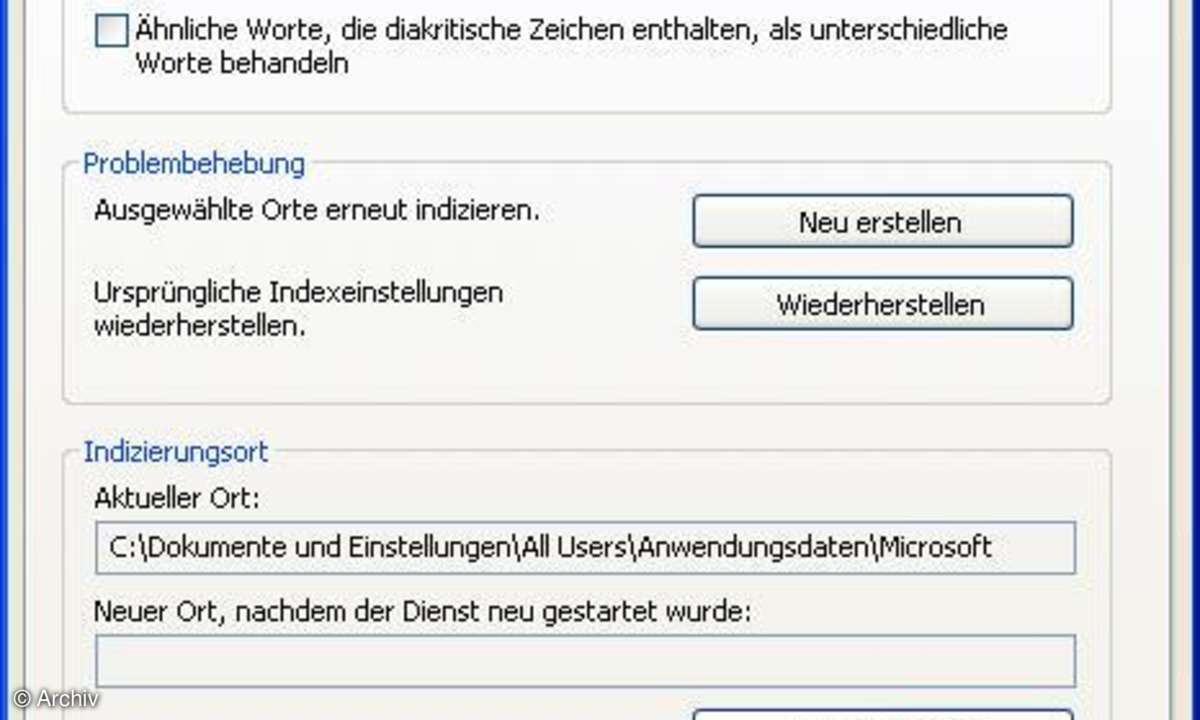
Task: Click the 'Problembehebung' group label
Action: (194, 163)
